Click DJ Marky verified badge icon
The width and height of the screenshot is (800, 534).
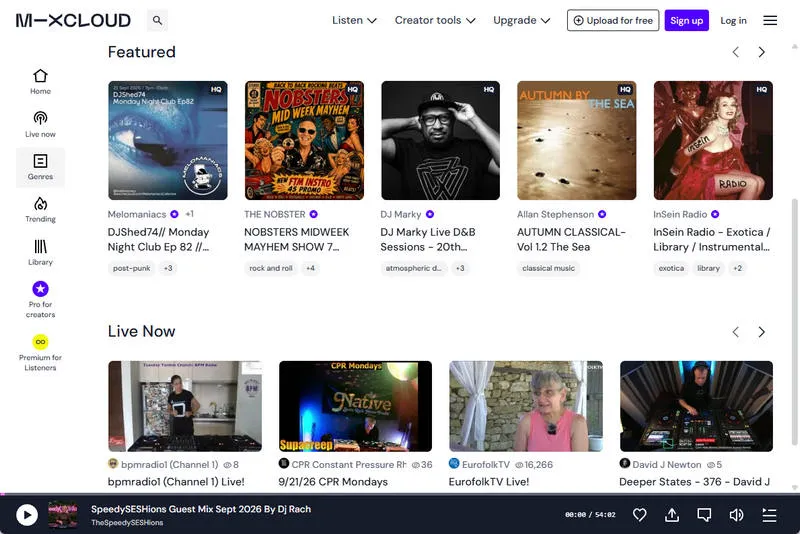click(430, 214)
